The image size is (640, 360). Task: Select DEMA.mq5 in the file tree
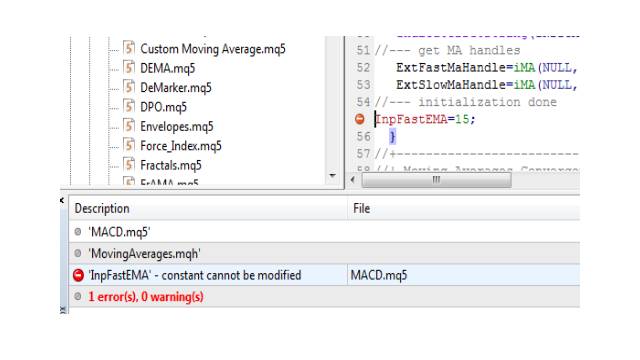click(x=167, y=68)
